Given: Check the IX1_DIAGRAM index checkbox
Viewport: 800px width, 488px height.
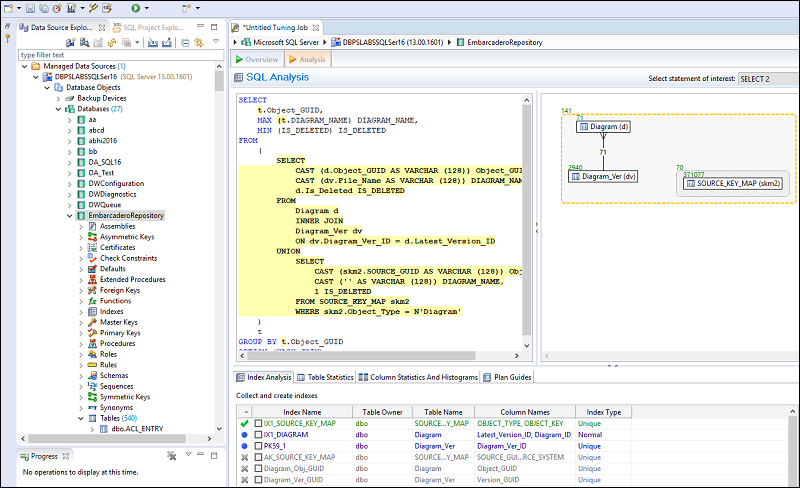Looking at the screenshot, I should pyautogui.click(x=258, y=435).
